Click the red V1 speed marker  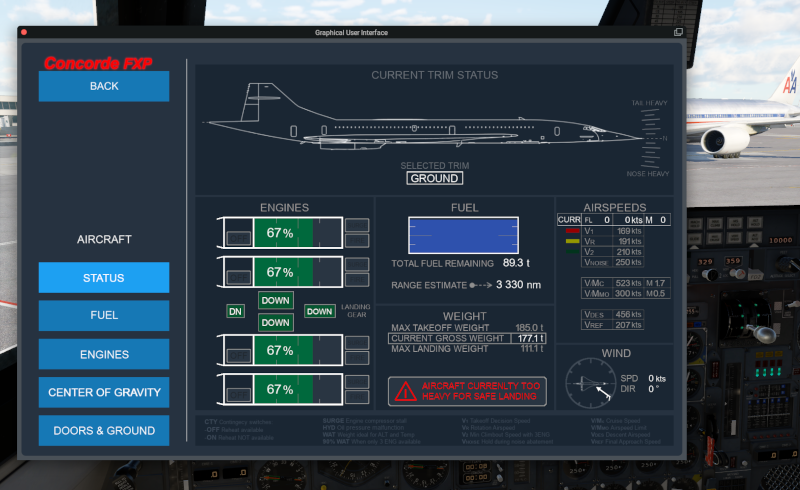pos(572,231)
